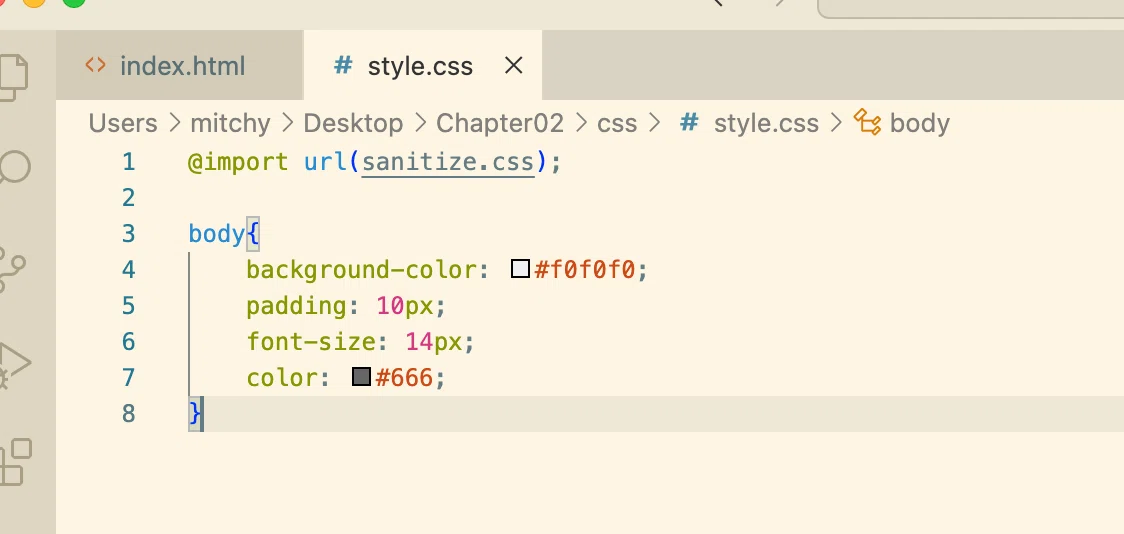This screenshot has height=534, width=1124.
Task: Open the Chapter02 breadcrumb
Action: coord(500,123)
